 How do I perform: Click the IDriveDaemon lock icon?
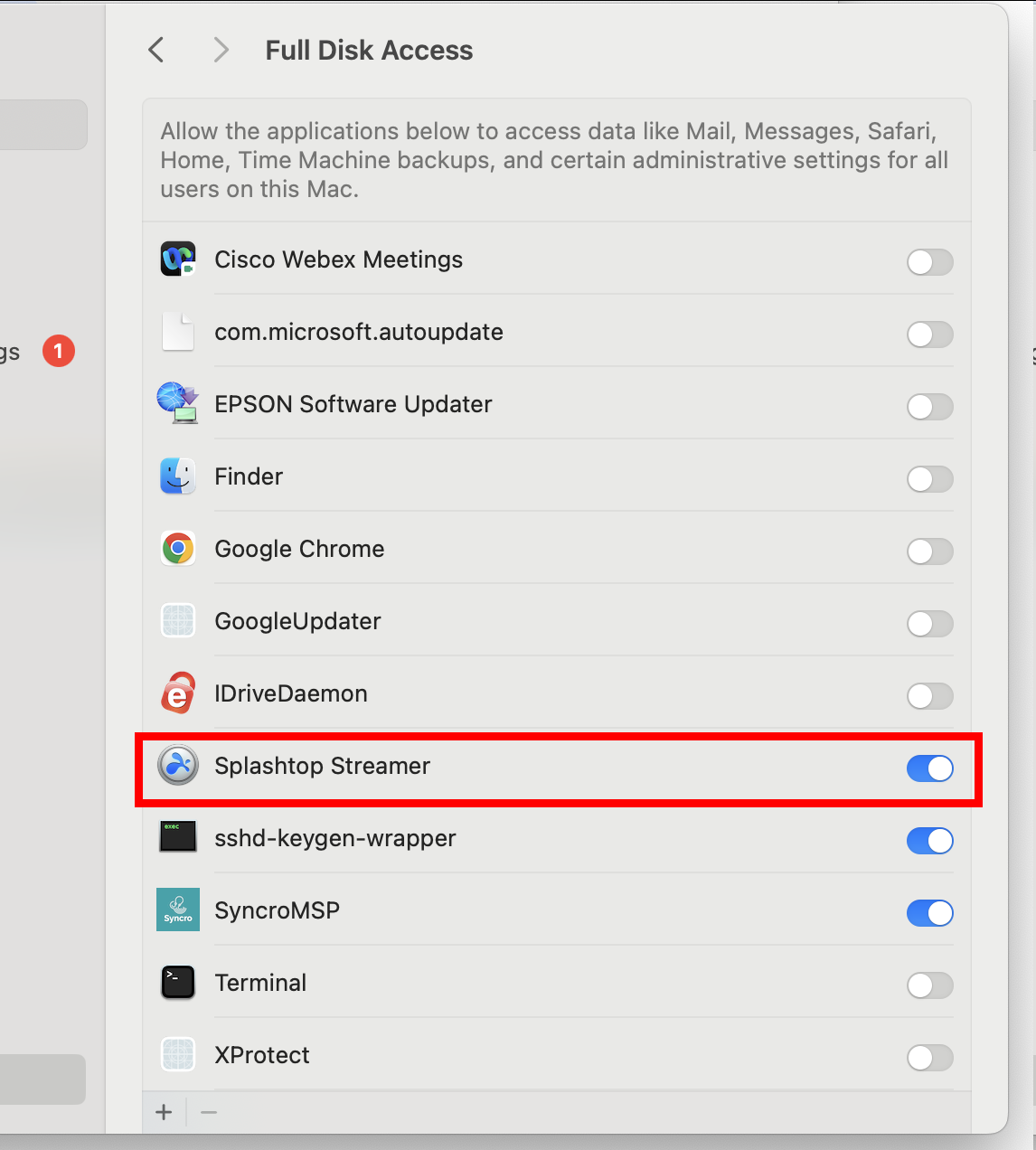point(178,693)
